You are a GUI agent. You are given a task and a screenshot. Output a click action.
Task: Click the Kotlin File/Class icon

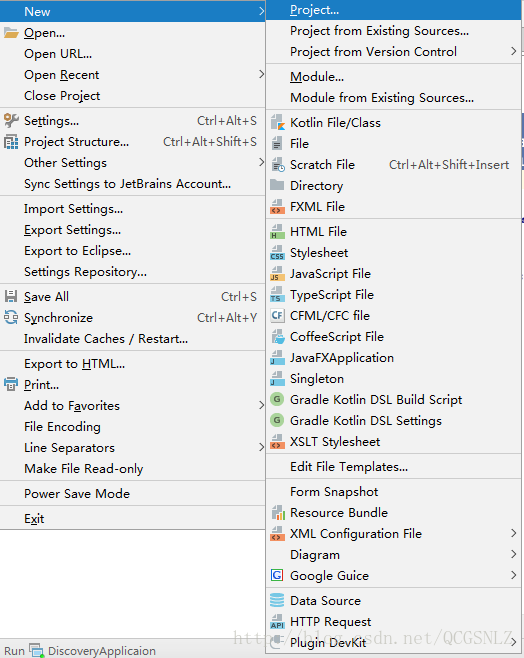(277, 123)
